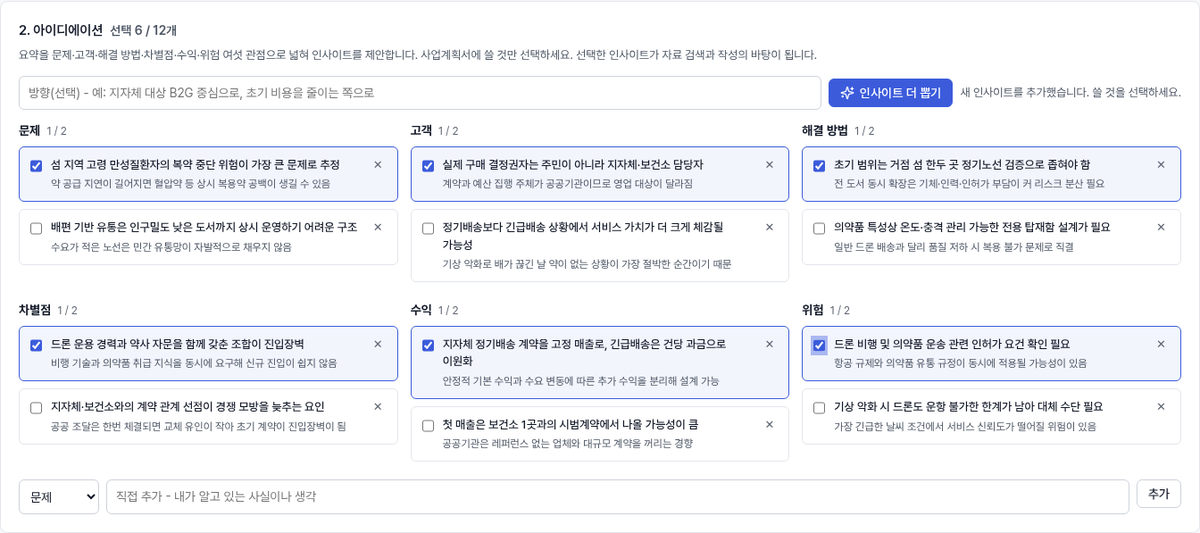Screen dimensions: 1200x533
Task: Dismiss '기상 악화 시 드론도 운항 불가' card
Action: tap(1161, 407)
